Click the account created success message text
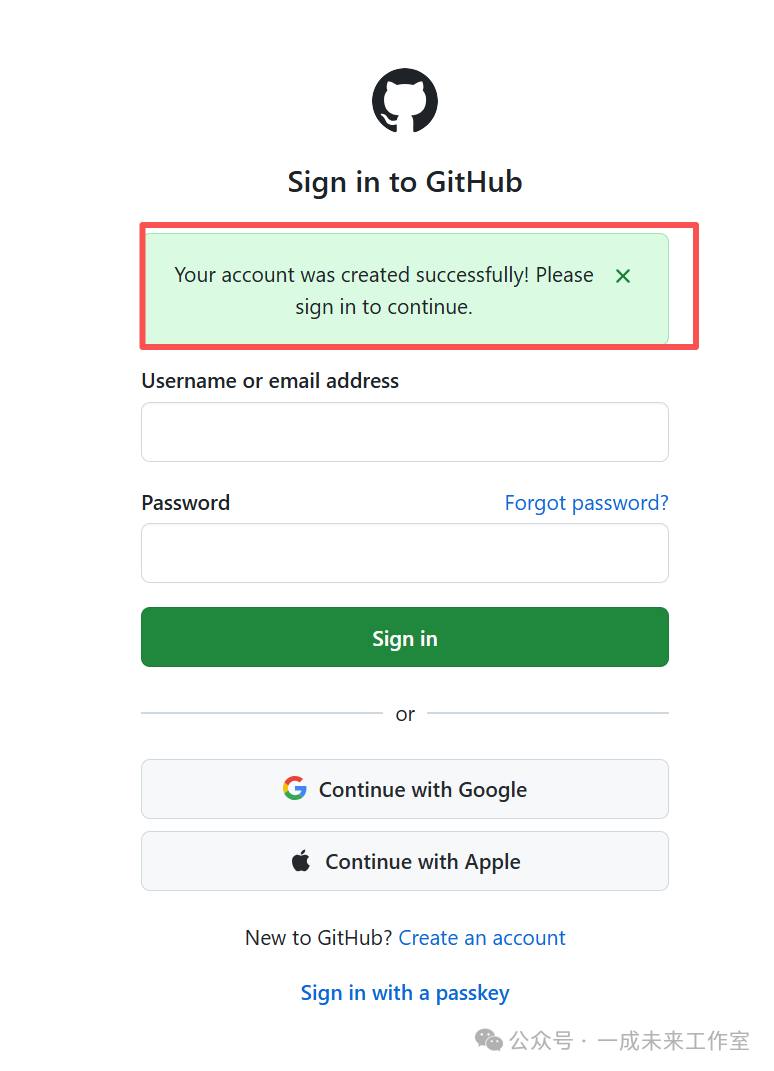774x1071 pixels. tap(384, 291)
